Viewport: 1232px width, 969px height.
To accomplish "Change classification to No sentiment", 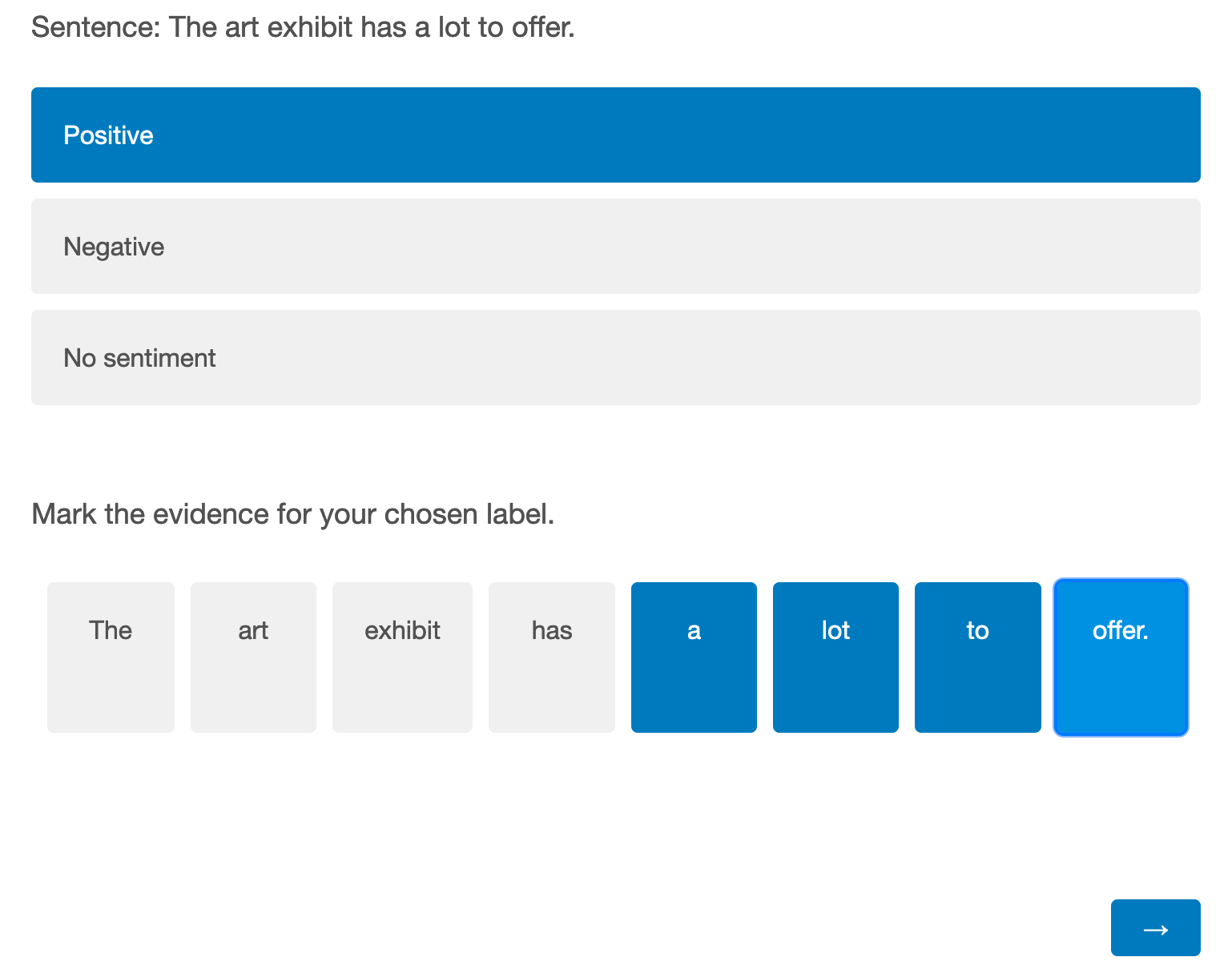I will [615, 357].
